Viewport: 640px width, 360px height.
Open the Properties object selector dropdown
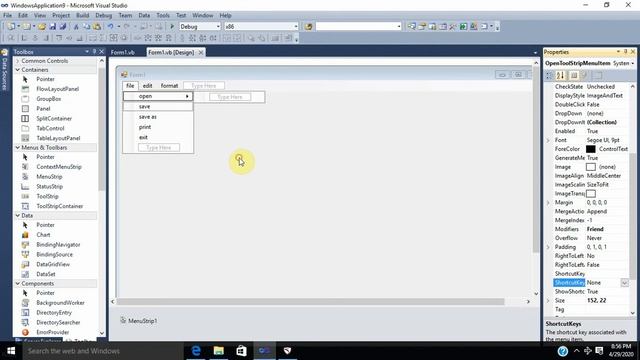pyautogui.click(x=633, y=63)
